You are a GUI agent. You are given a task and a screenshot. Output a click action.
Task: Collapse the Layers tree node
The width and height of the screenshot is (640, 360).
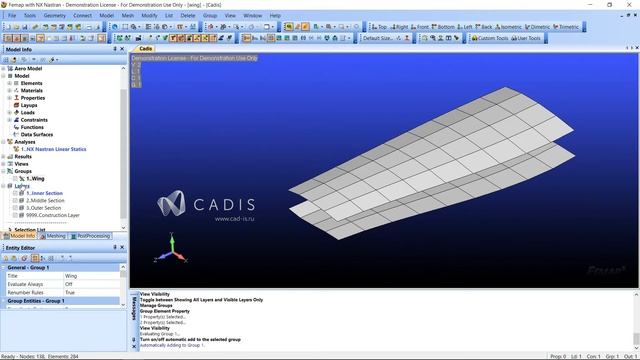pyautogui.click(x=4, y=186)
